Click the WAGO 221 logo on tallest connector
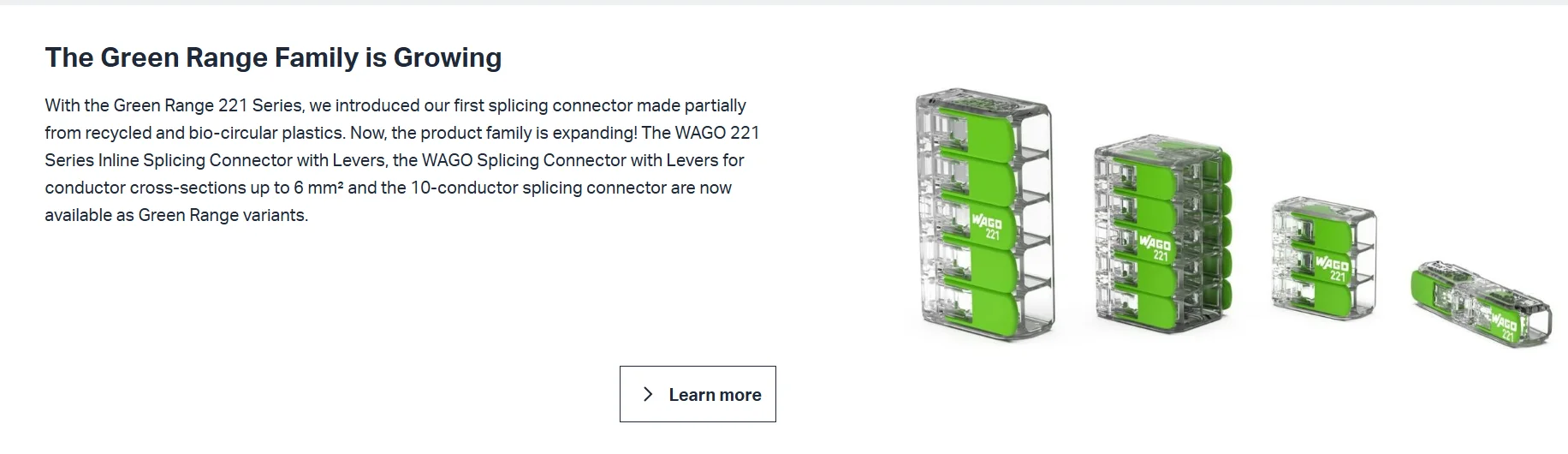The image size is (1568, 454). point(987,227)
